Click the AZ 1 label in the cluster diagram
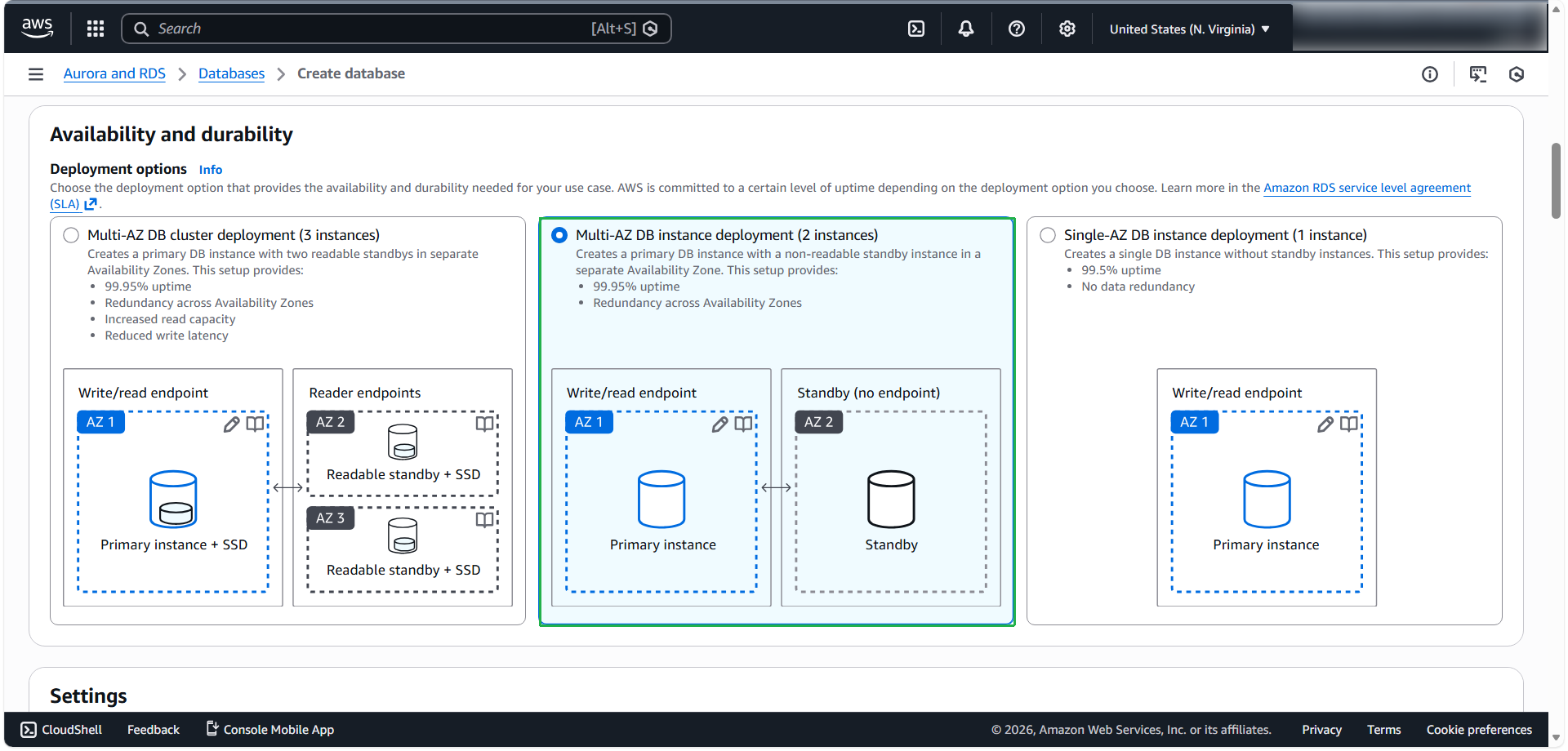This screenshot has width=1568, height=751. coord(101,422)
